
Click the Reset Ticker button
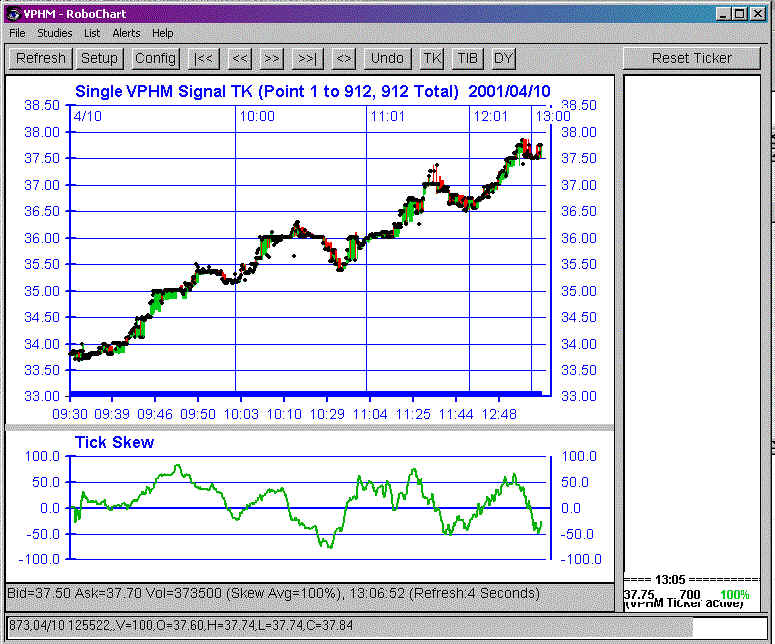(691, 58)
